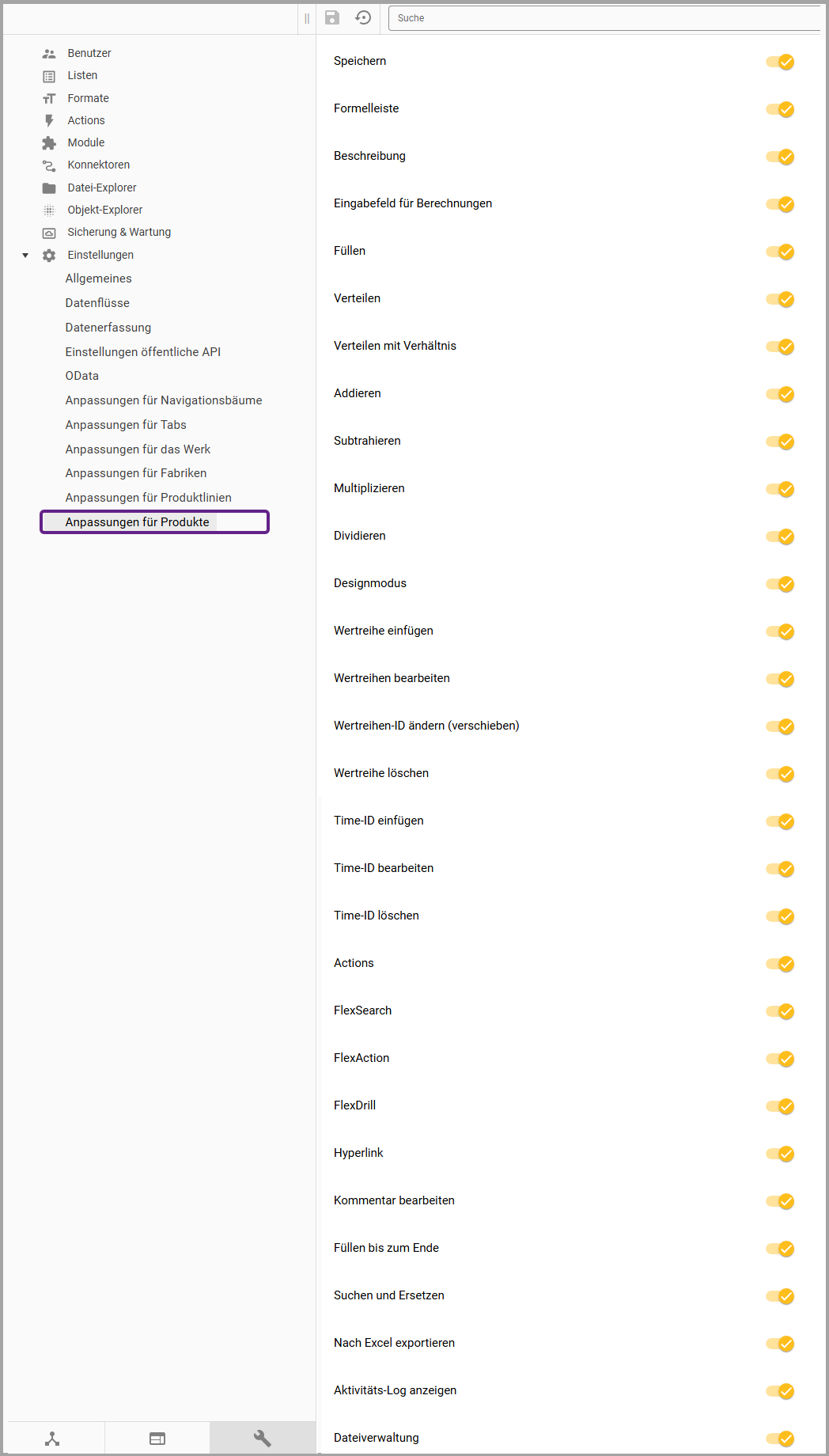Viewport: 829px width, 1456px height.
Task: Go to Einstellungen öffentliche API
Action: point(142,352)
